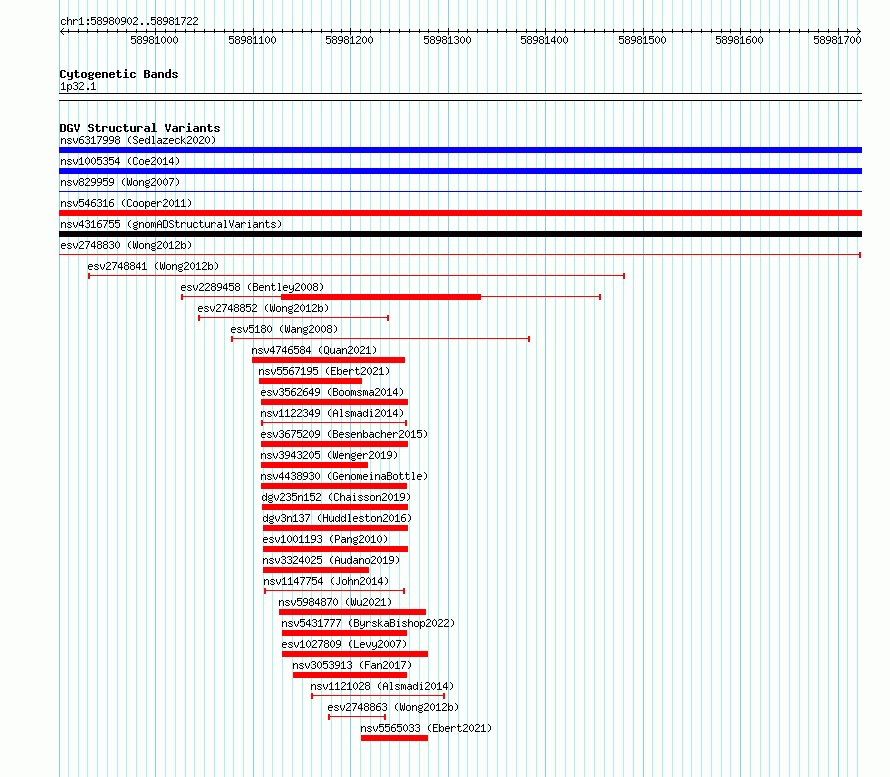Select esv1027809 (Levy2007) label

345,644
